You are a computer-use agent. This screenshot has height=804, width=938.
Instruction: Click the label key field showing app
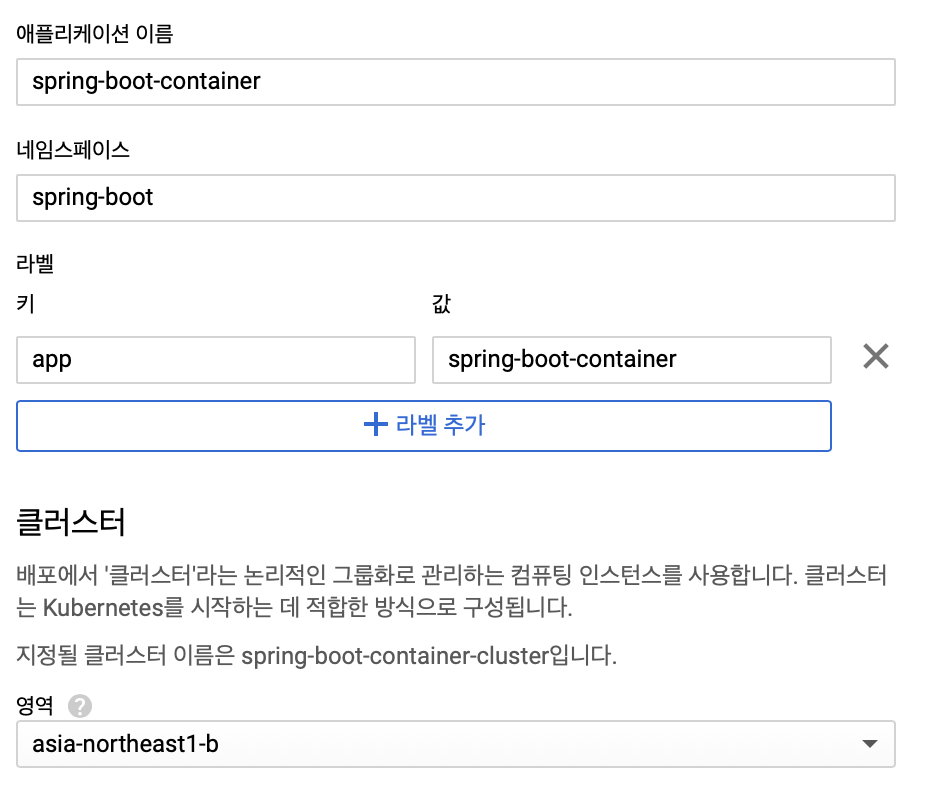pos(215,360)
